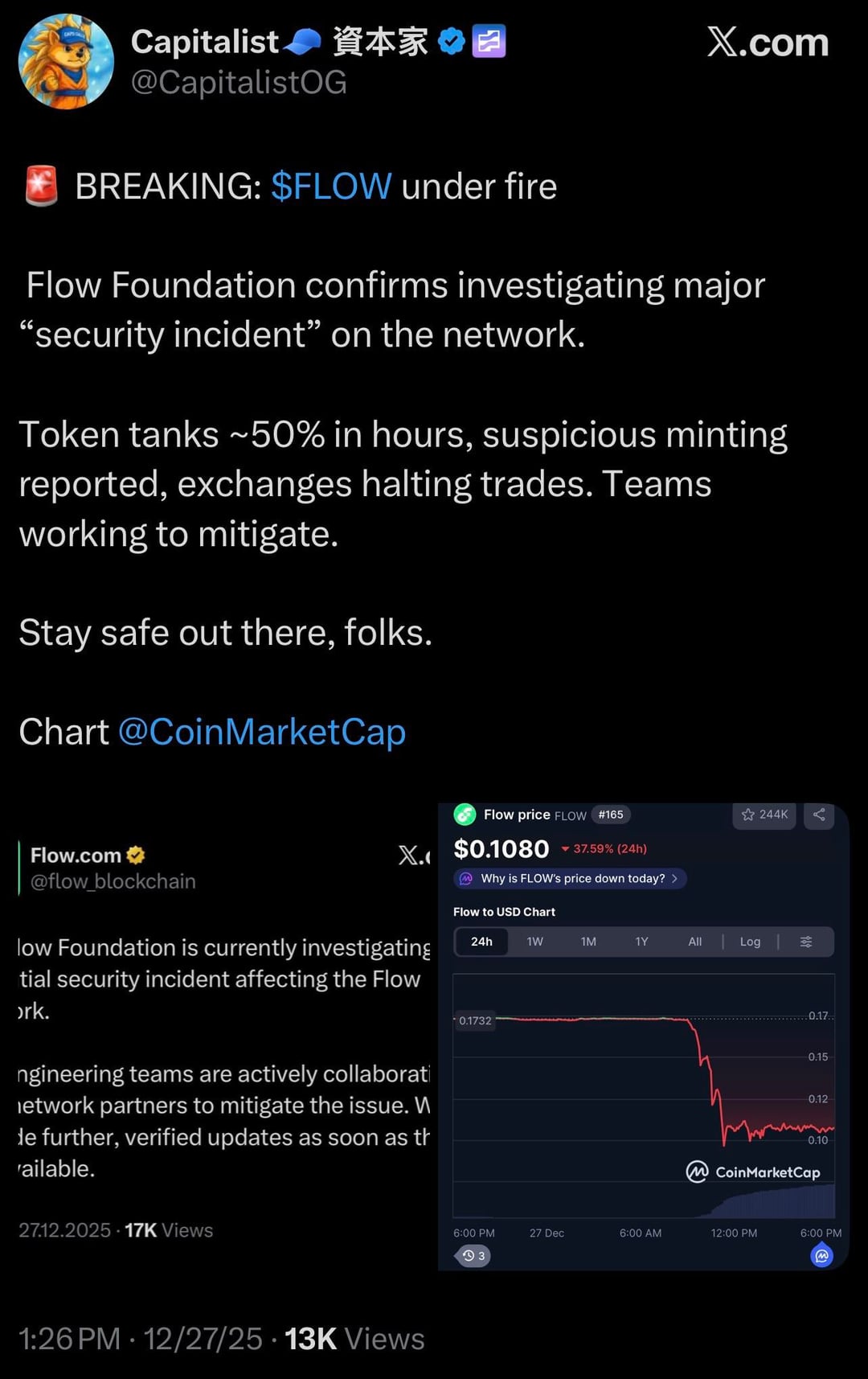This screenshot has width=868, height=1379.
Task: Expand "Why is FLOW's price down today?"
Action: click(571, 878)
